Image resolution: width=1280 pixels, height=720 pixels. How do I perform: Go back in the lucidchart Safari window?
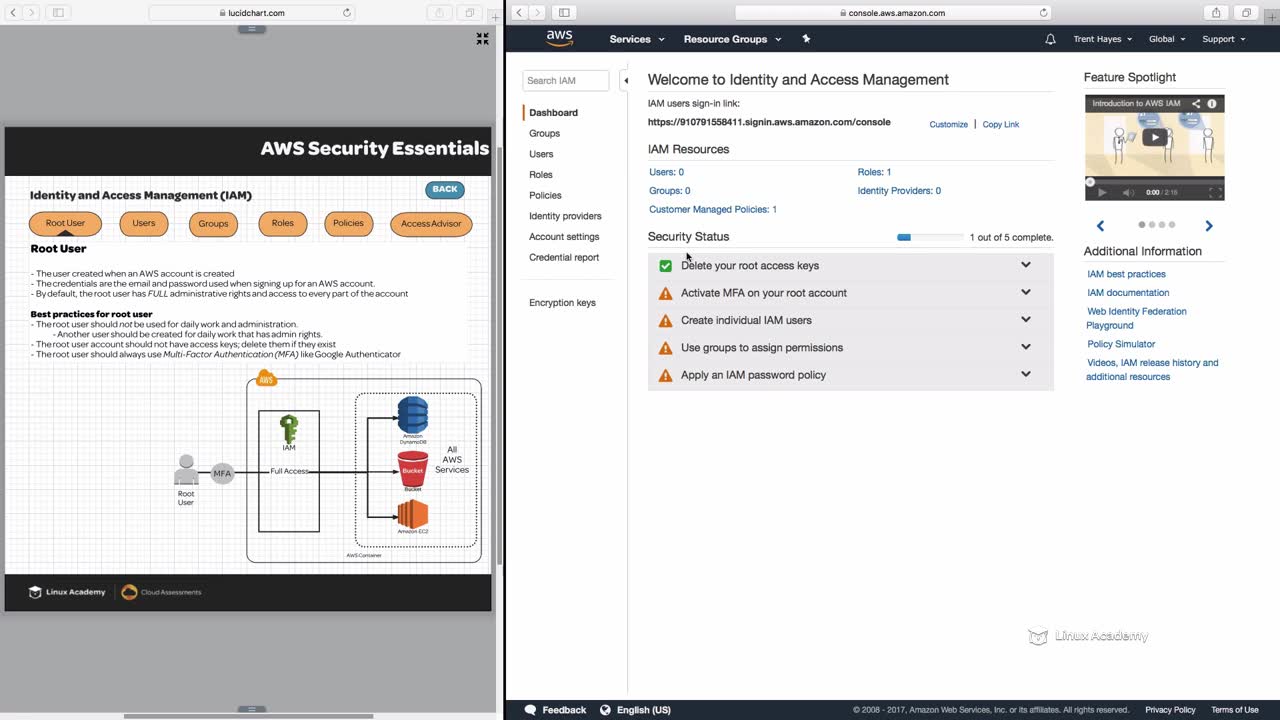(x=12, y=13)
